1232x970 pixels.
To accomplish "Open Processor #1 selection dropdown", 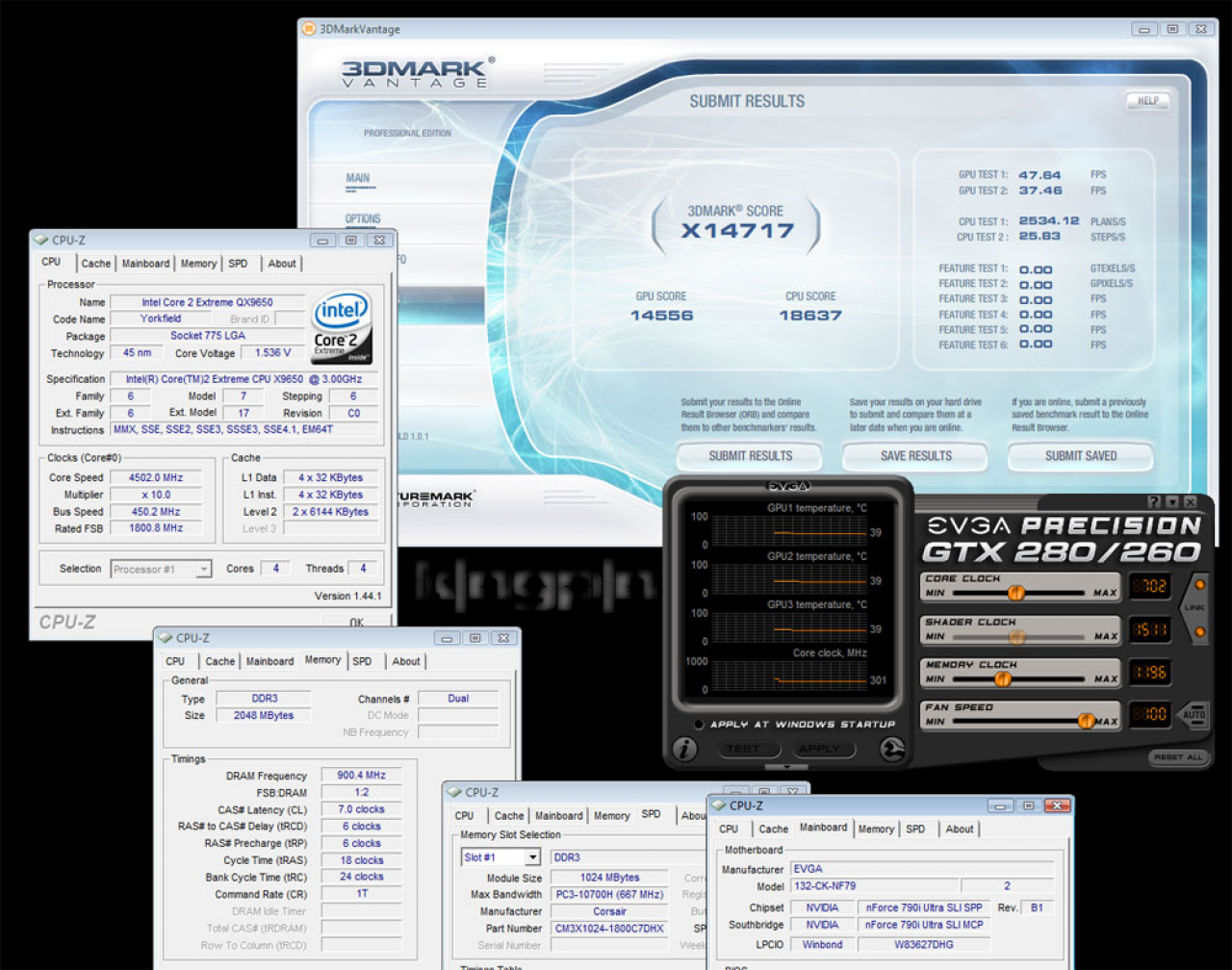I will [x=161, y=569].
